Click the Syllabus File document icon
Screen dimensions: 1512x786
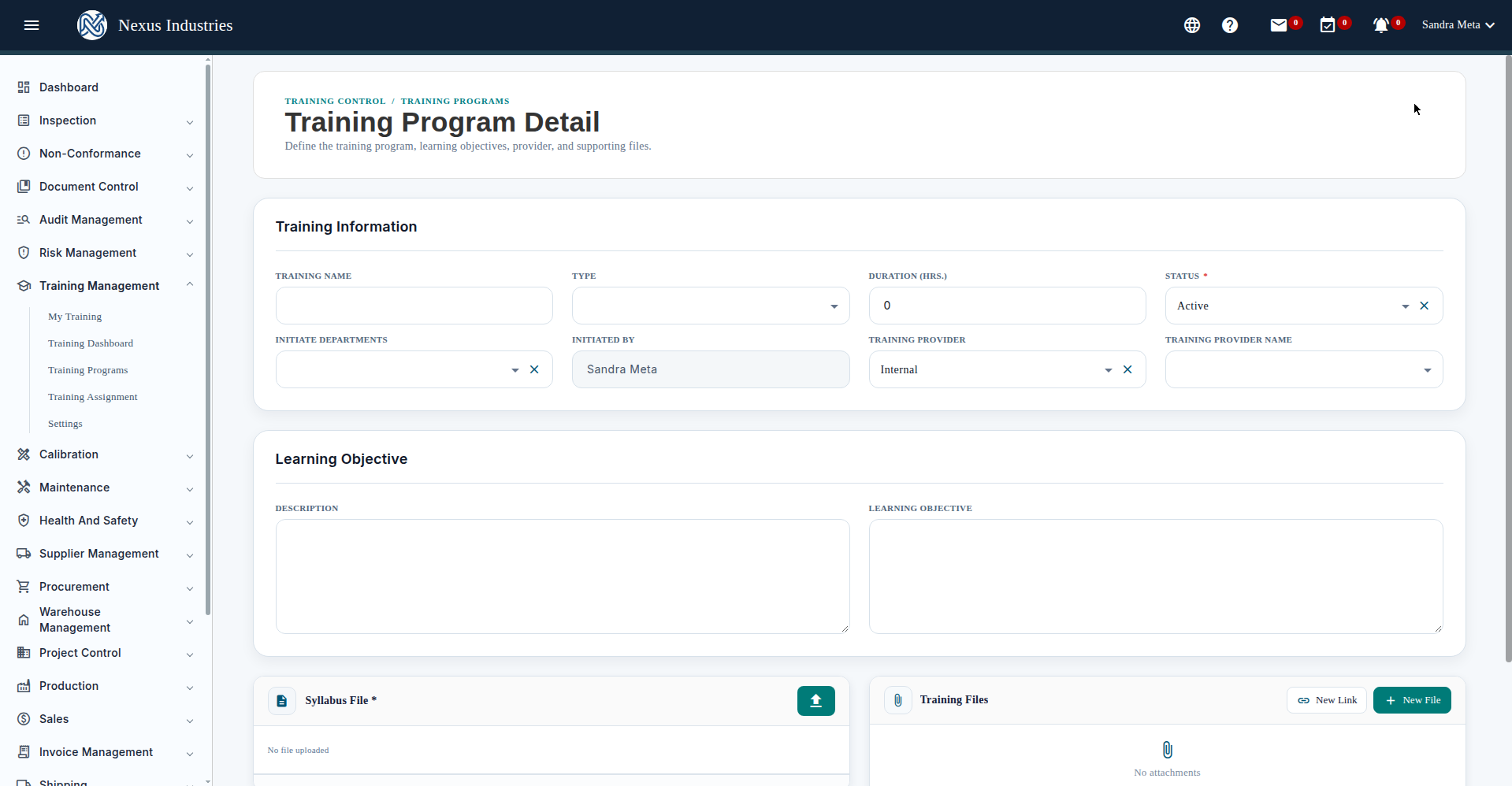[x=281, y=700]
